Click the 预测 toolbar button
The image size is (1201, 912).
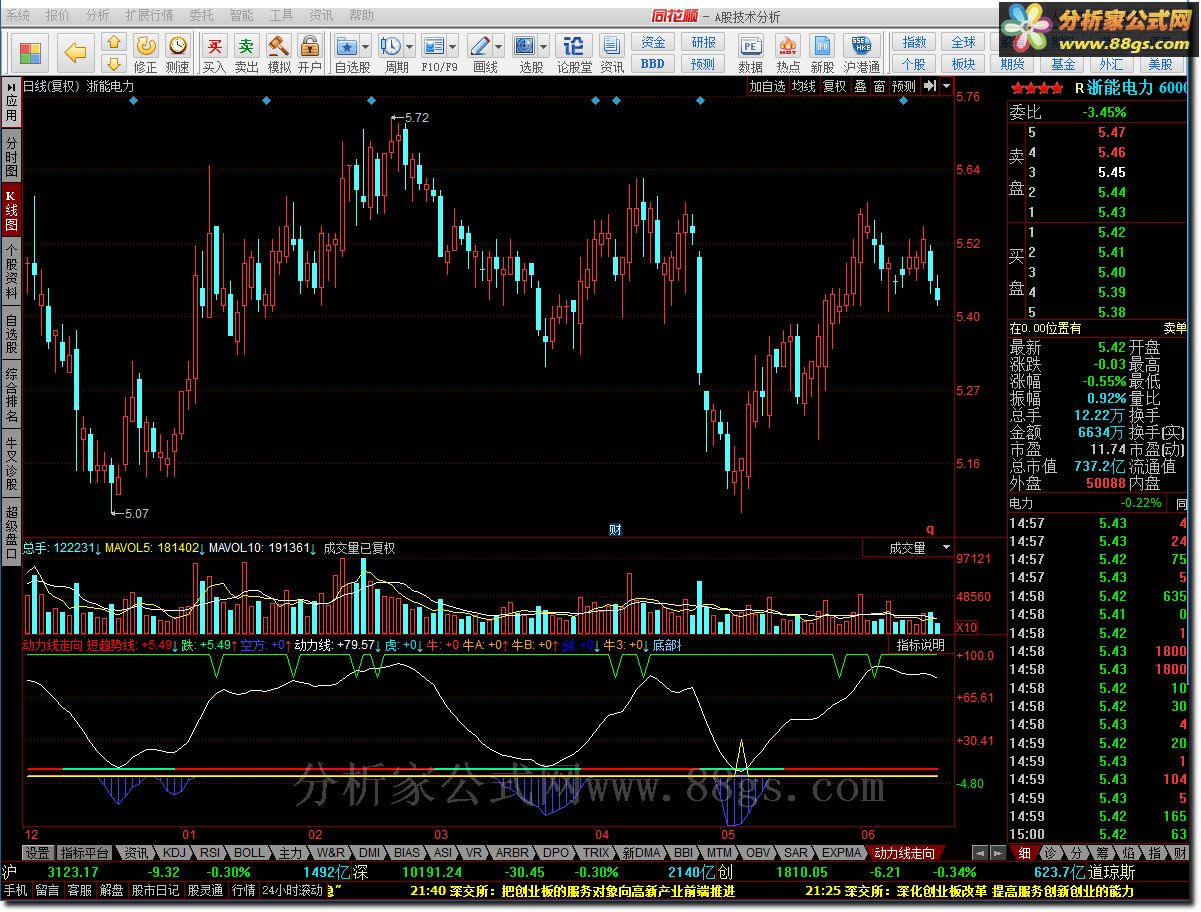(703, 64)
